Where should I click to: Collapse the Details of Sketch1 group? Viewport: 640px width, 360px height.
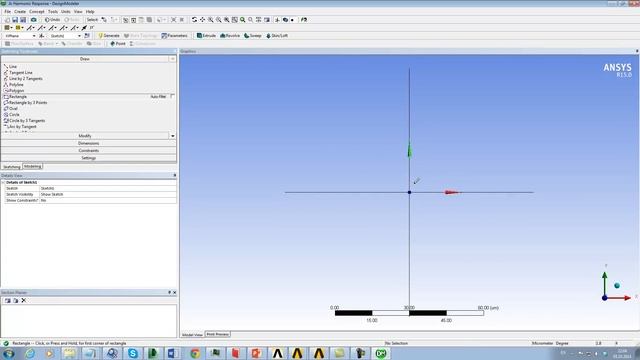(3, 182)
